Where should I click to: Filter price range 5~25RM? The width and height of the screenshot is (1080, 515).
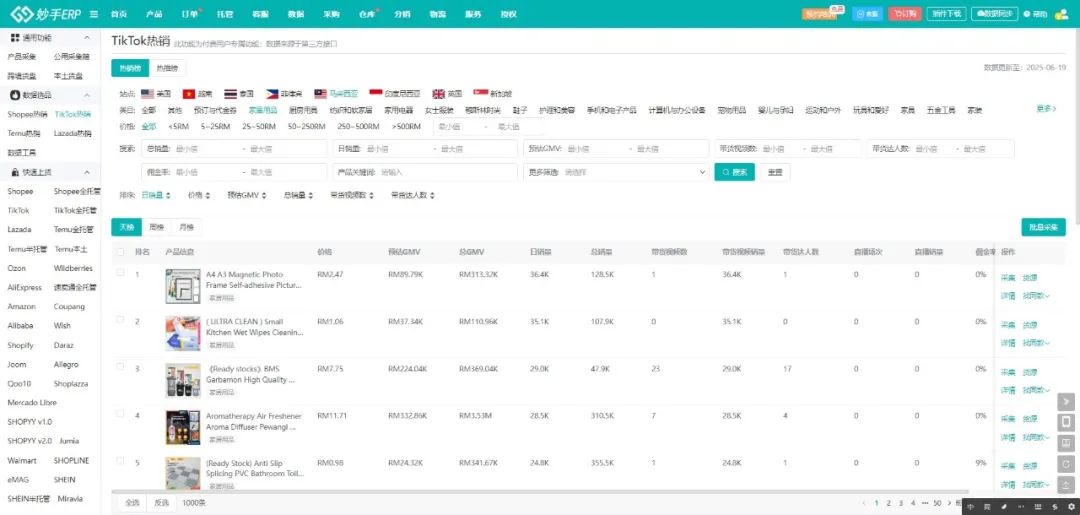(x=216, y=127)
